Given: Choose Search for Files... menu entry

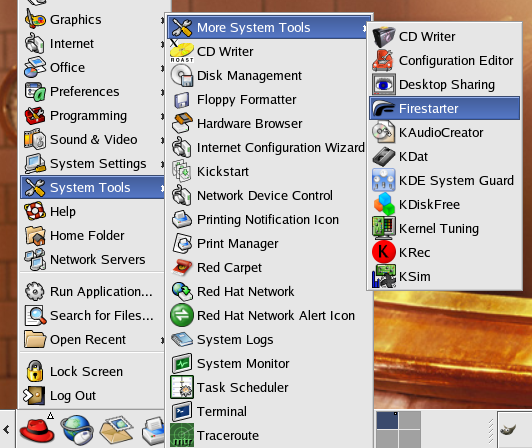Looking at the screenshot, I should pyautogui.click(x=92, y=315).
